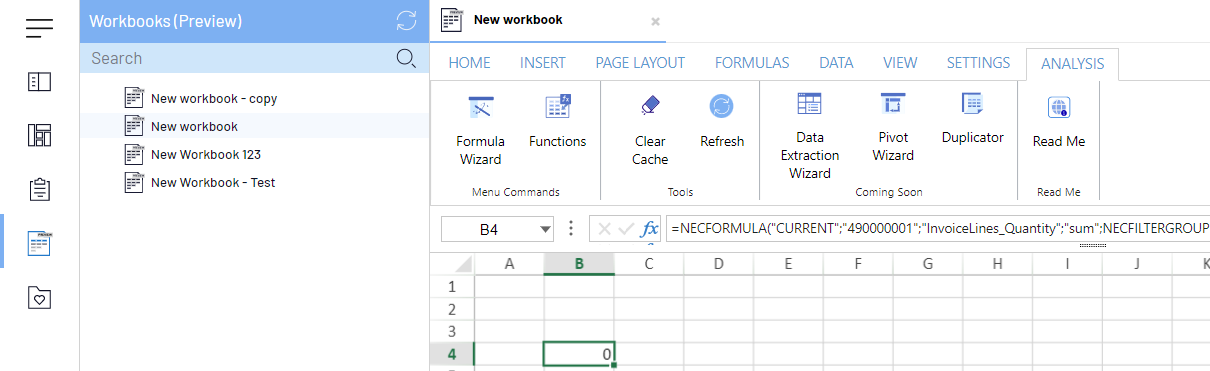The width and height of the screenshot is (1210, 371).
Task: Launch the Data Extraction Wizard
Action: (x=810, y=137)
